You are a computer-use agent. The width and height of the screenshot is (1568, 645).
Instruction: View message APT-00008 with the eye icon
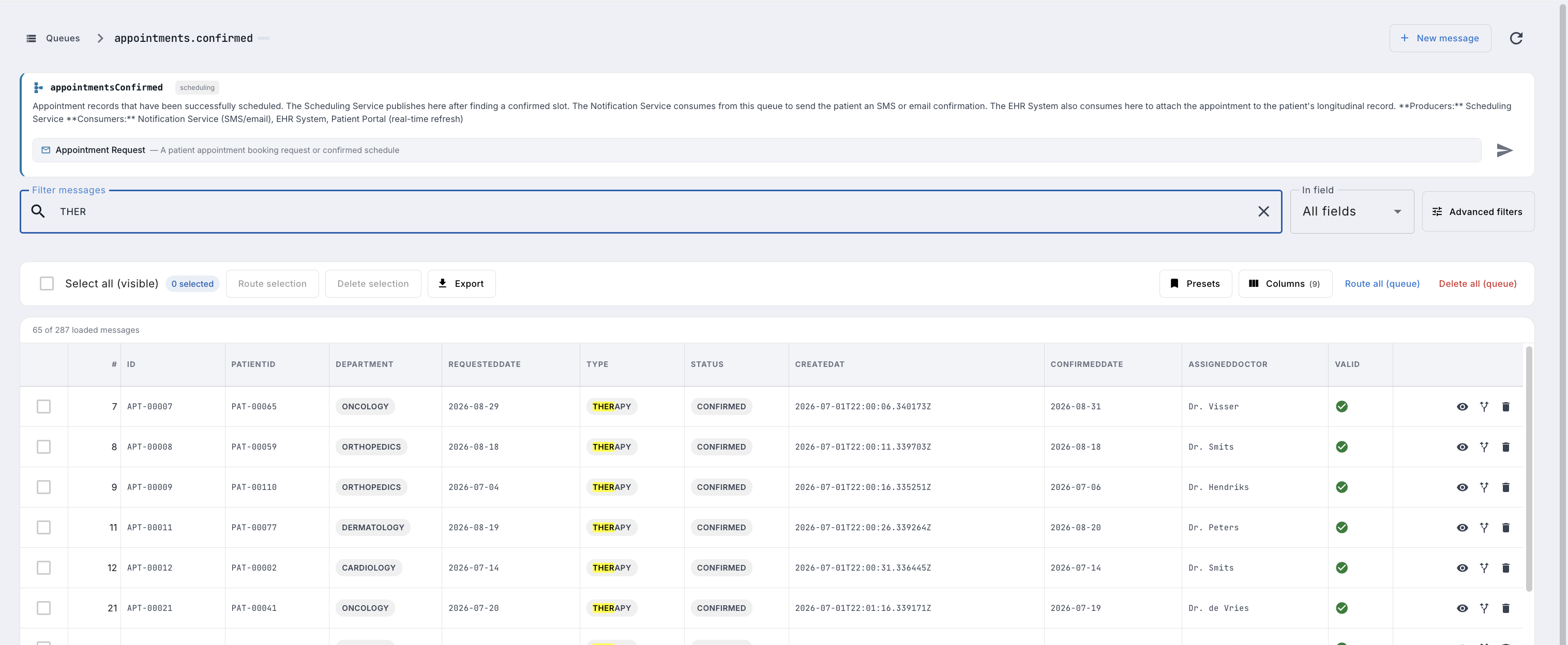(x=1462, y=447)
